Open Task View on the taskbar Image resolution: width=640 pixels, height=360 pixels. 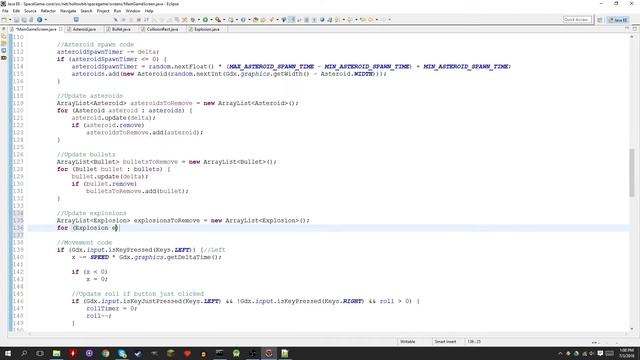pos(40,353)
